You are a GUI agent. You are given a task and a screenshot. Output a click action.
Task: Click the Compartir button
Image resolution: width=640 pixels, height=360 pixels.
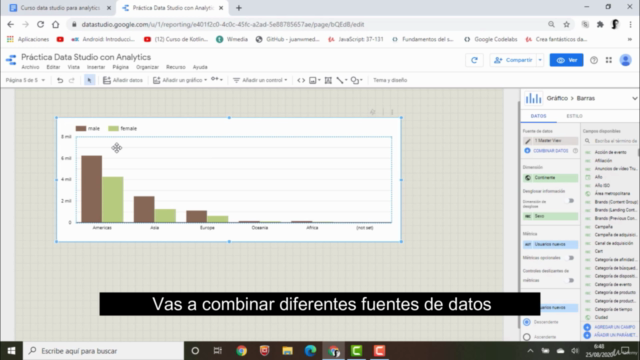coord(513,60)
